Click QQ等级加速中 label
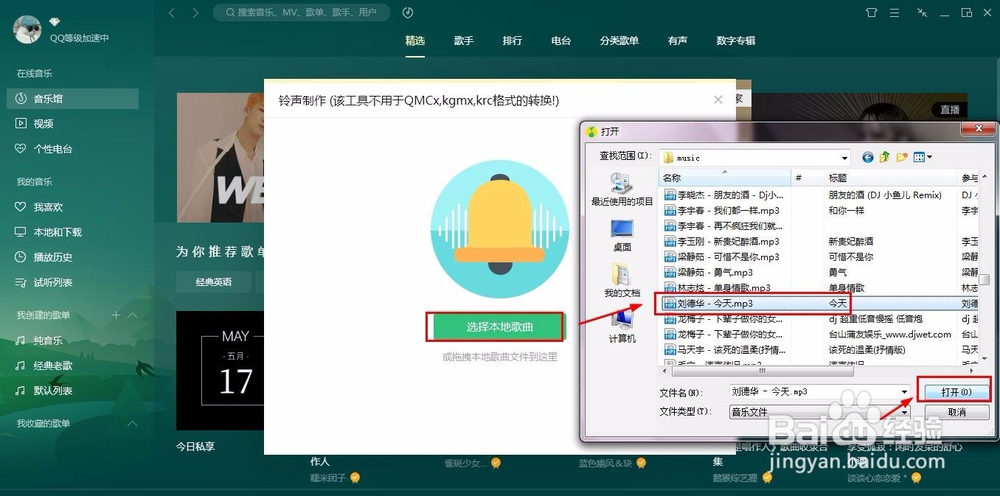The image size is (1000, 496). click(80, 38)
